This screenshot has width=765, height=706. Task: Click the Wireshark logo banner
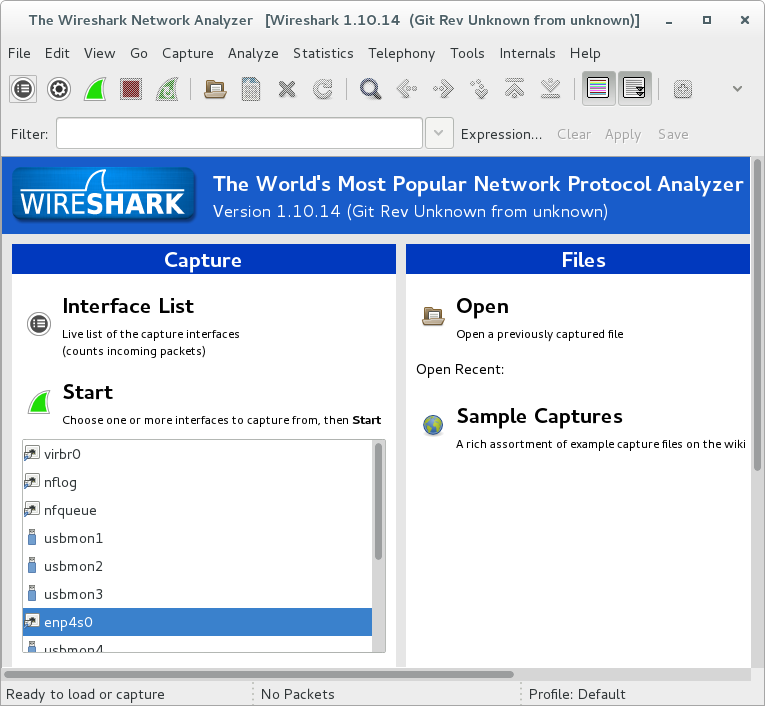tap(103, 195)
